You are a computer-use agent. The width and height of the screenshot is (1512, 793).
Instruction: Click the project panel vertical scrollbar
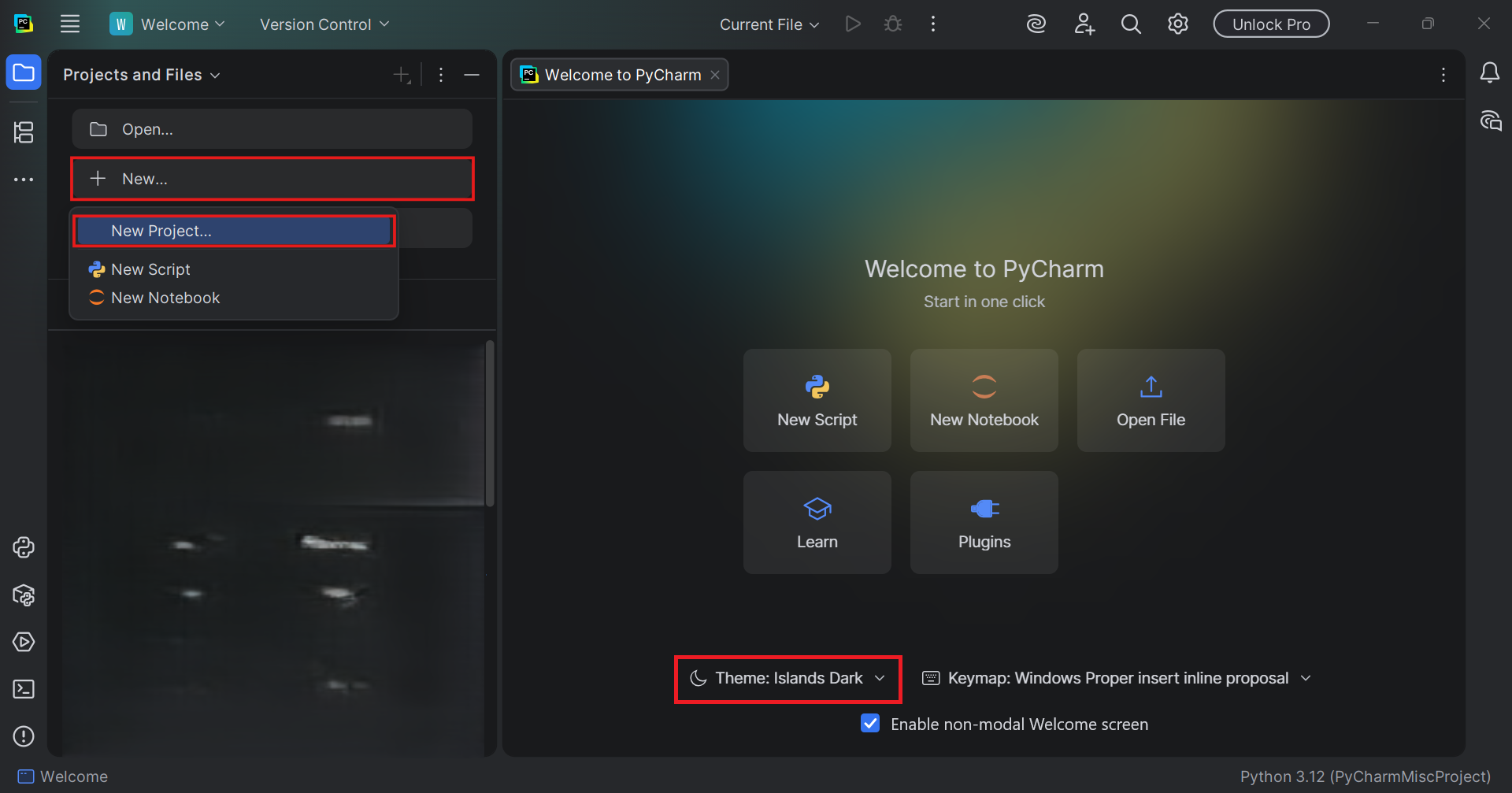490,424
